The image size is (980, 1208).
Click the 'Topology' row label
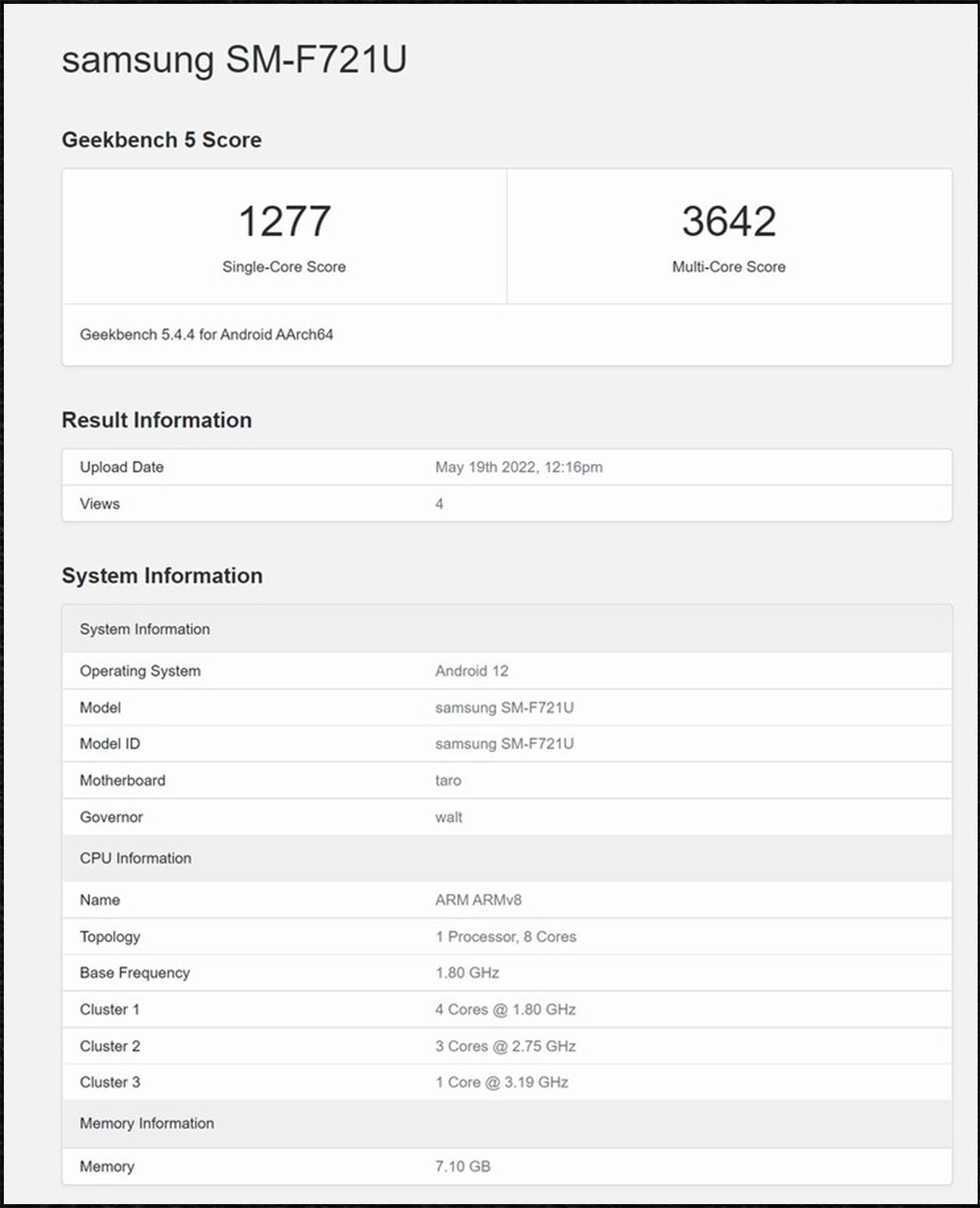pos(109,936)
